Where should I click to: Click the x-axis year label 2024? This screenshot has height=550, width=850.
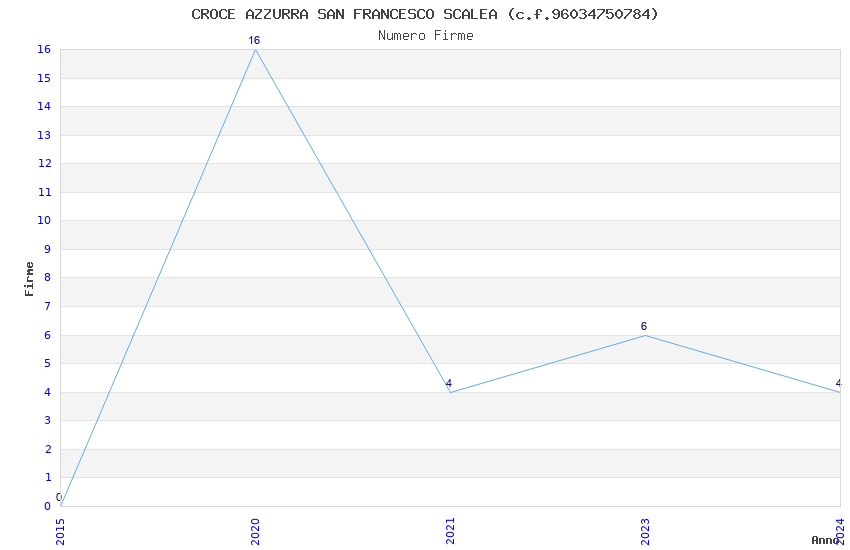pyautogui.click(x=840, y=532)
